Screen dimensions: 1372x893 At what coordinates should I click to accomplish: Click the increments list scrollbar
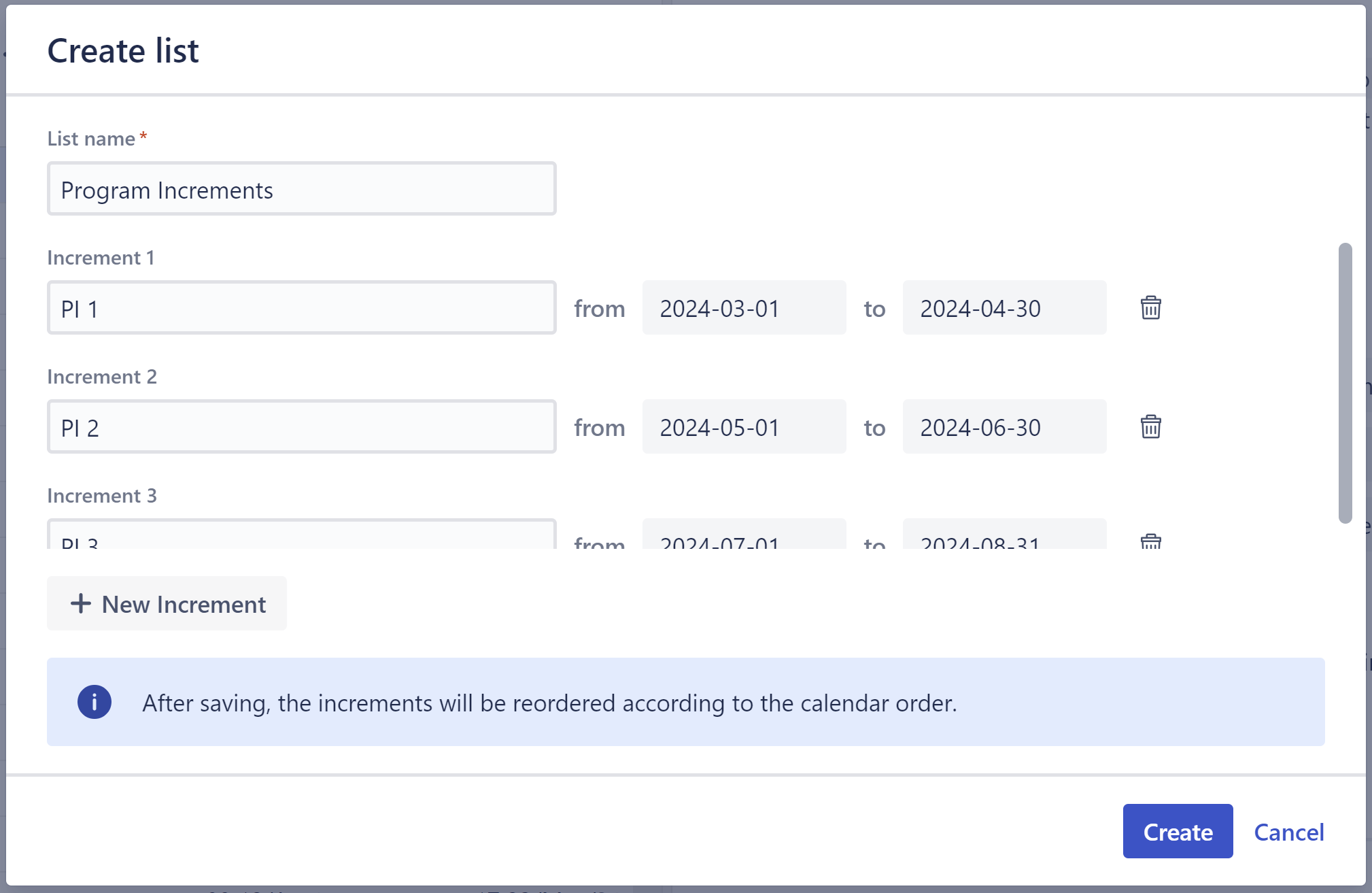(1345, 383)
